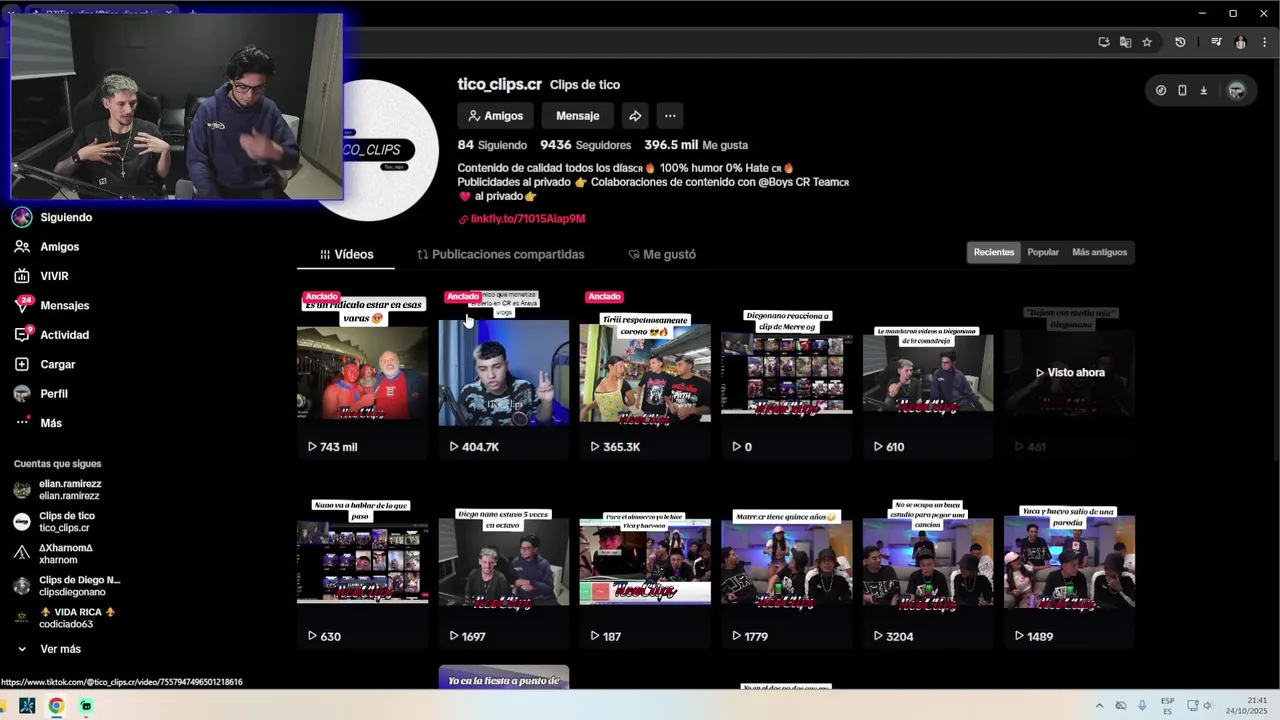Open VIDA RICA codiciado63 account
Image resolution: width=1280 pixels, height=720 pixels.
(x=65, y=618)
